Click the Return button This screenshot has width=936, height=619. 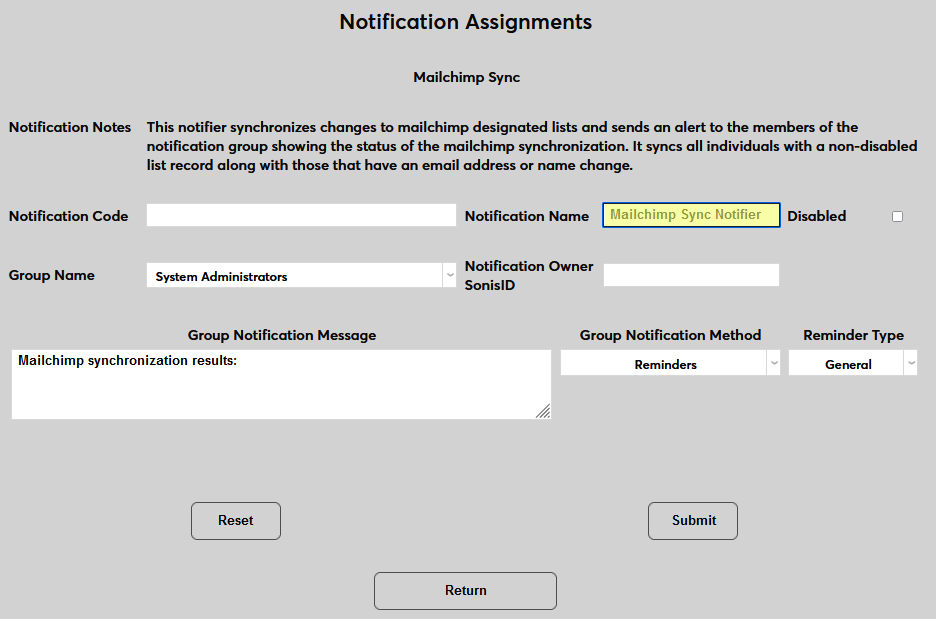(x=465, y=590)
